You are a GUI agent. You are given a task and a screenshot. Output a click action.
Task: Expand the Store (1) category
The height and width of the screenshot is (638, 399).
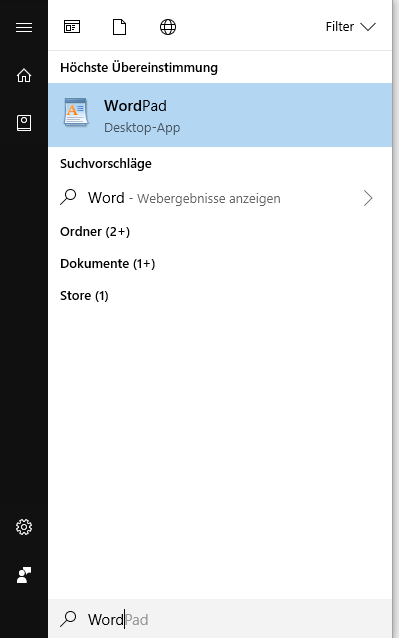[x=84, y=295]
